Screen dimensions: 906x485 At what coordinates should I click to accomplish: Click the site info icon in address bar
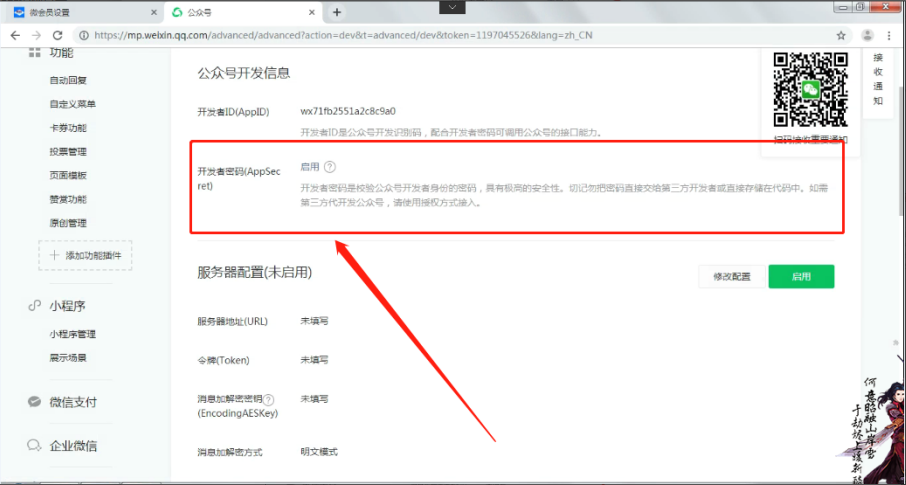tap(85, 35)
